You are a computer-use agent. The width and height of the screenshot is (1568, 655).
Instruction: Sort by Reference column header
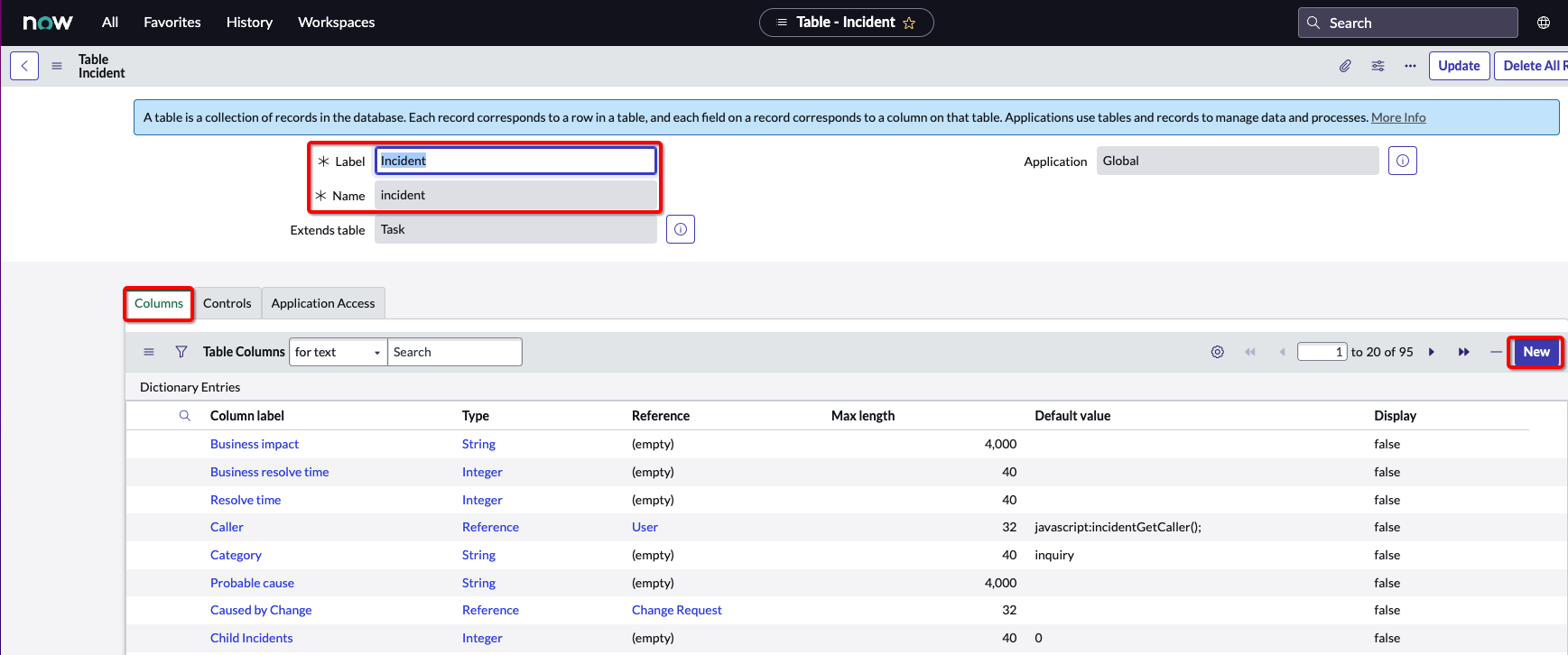coord(661,416)
